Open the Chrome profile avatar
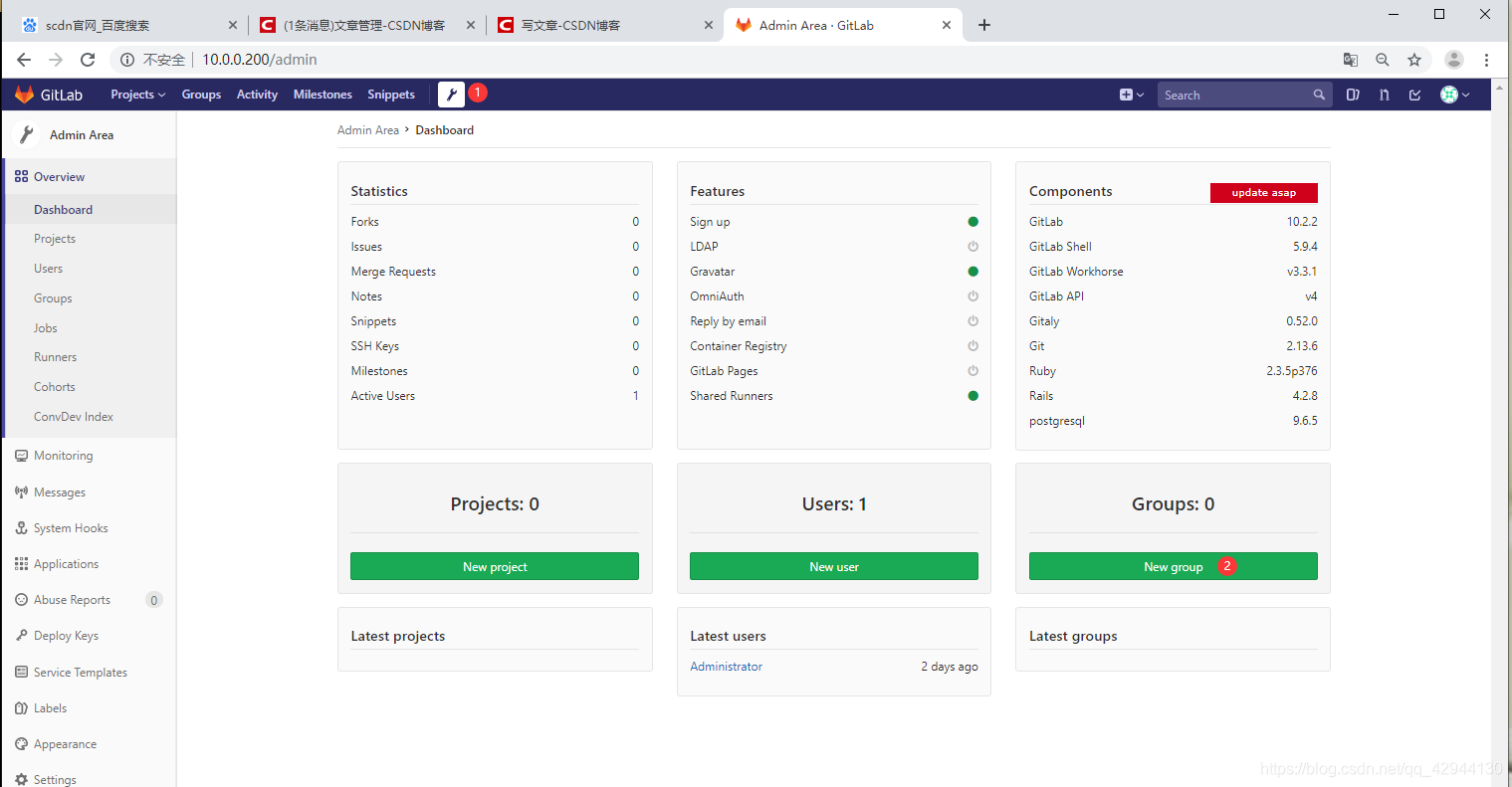The width and height of the screenshot is (1512, 787). (1454, 60)
